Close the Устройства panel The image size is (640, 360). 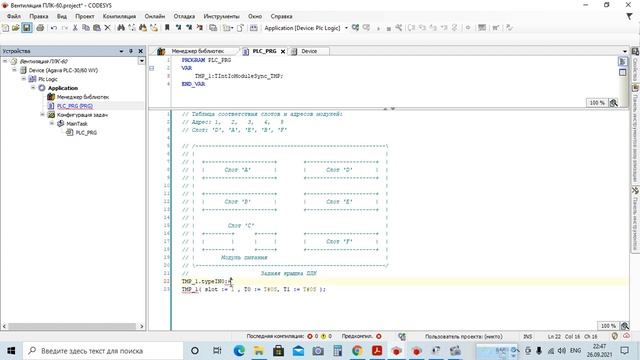140,51
